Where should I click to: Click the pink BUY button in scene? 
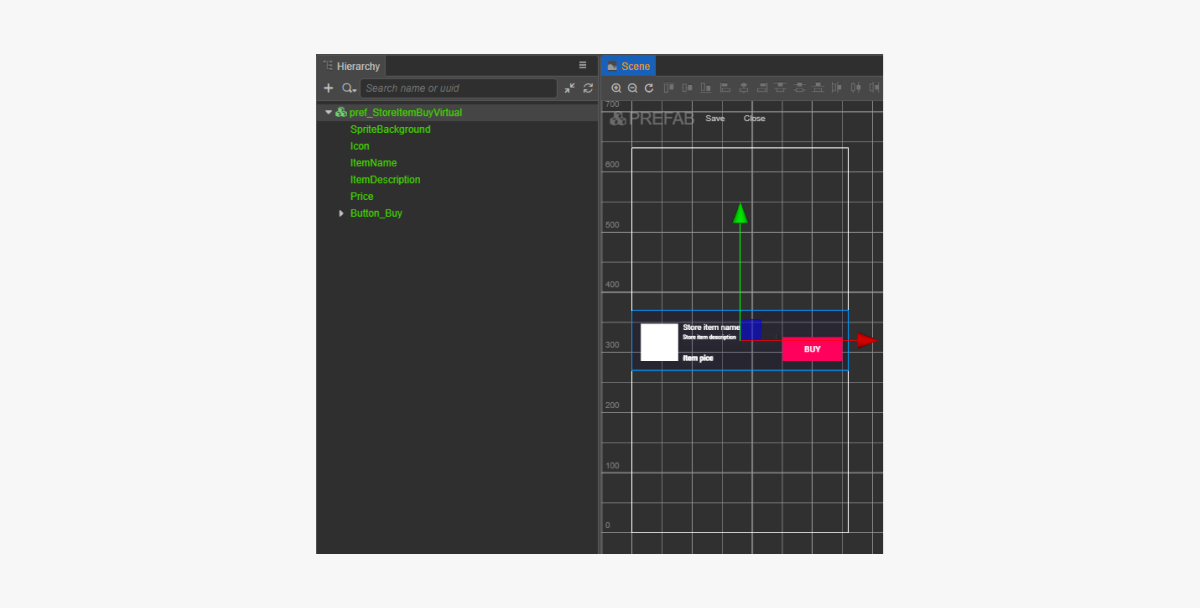pyautogui.click(x=812, y=349)
